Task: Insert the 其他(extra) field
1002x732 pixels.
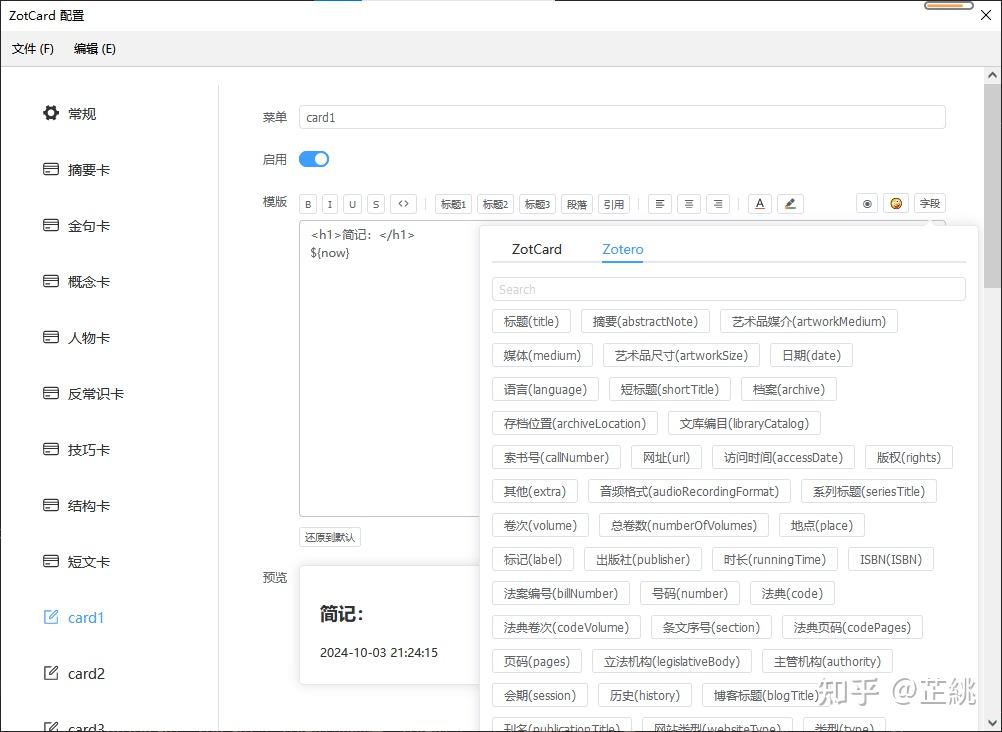Action: tap(535, 492)
